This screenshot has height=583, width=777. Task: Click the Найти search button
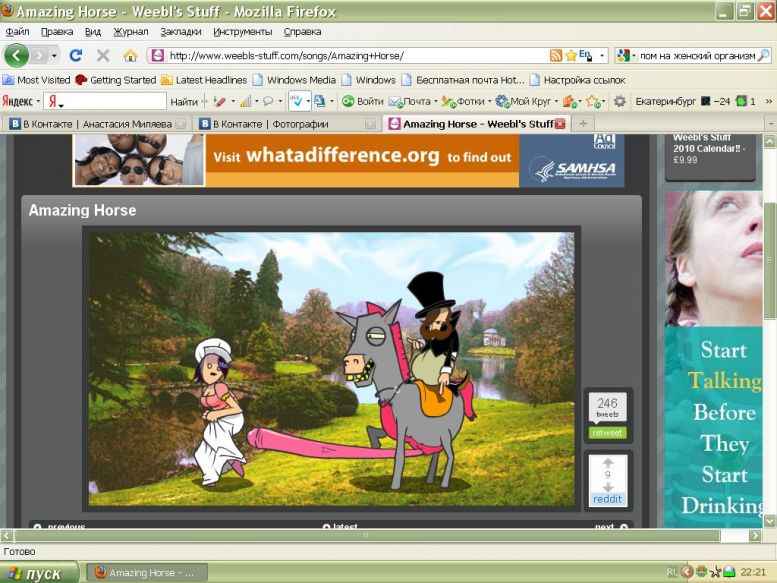[184, 102]
